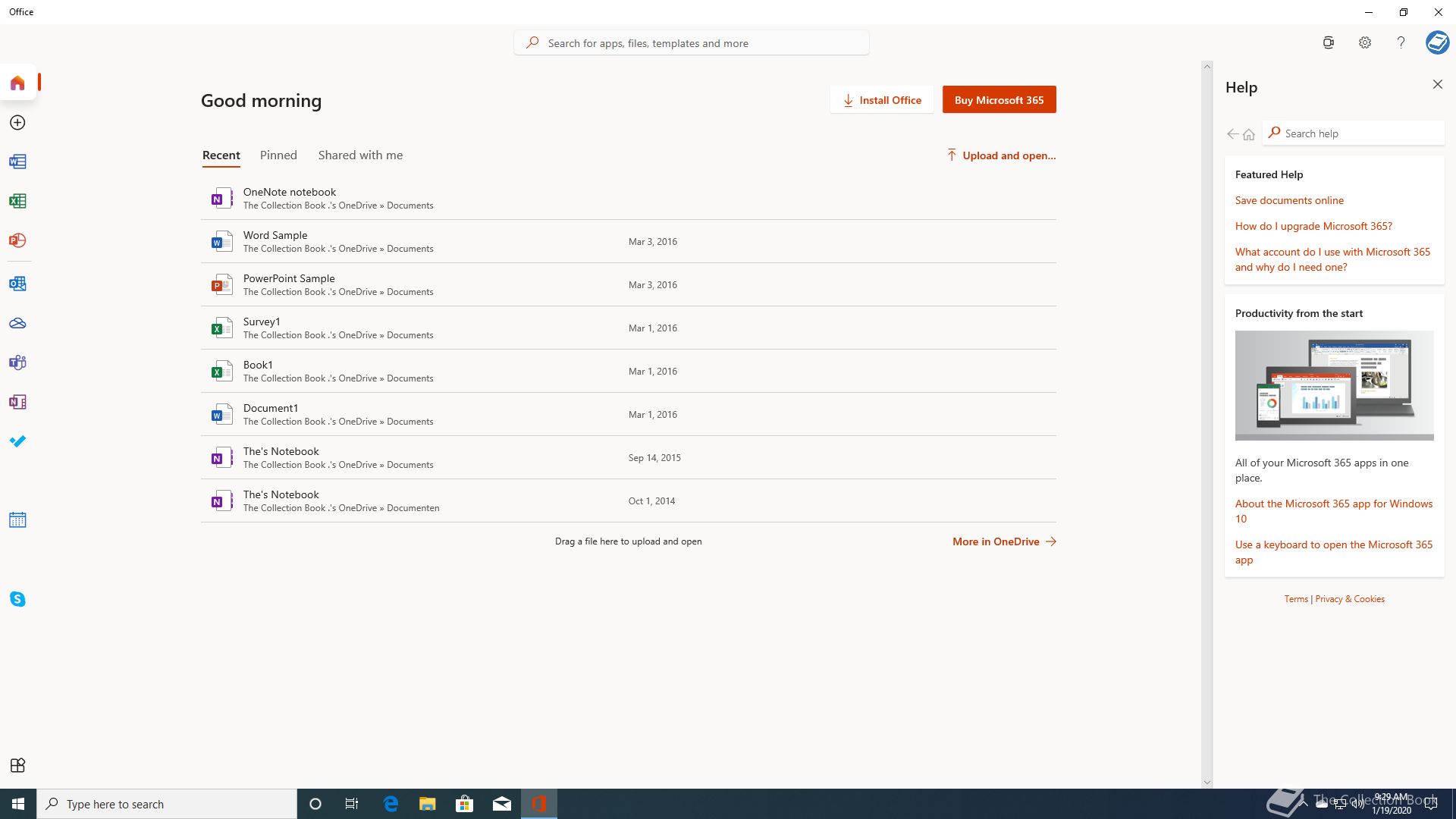Open the Document1 file
Image resolution: width=1456 pixels, height=819 pixels.
(x=628, y=414)
